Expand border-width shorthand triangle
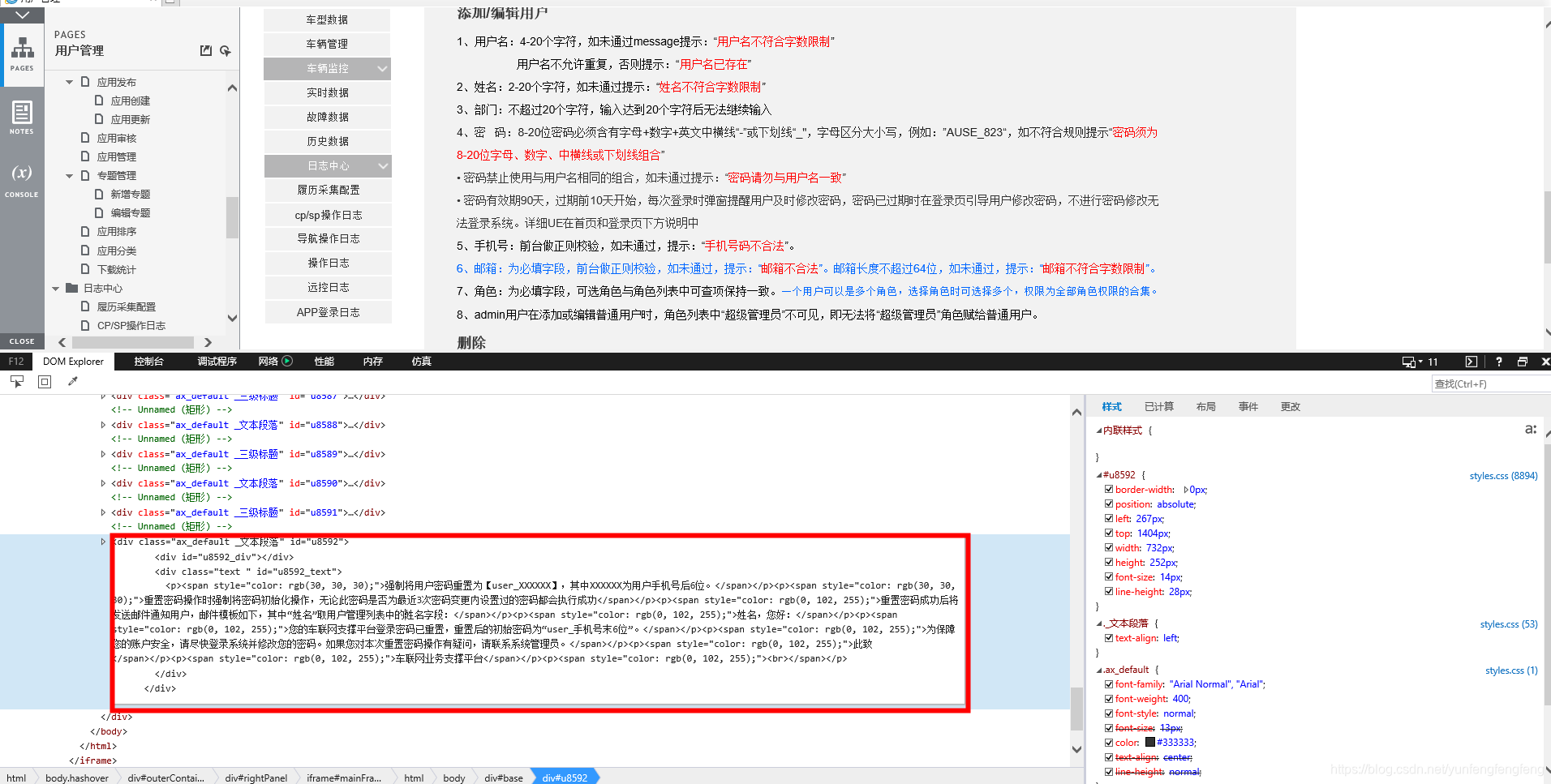This screenshot has height=784, width=1551. click(1185, 490)
